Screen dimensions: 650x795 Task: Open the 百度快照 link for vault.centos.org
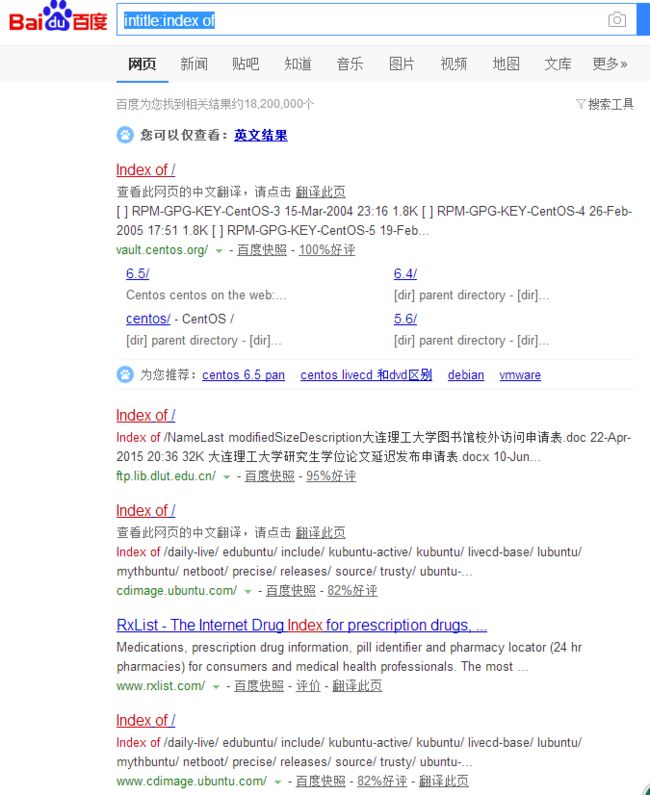pos(262,250)
